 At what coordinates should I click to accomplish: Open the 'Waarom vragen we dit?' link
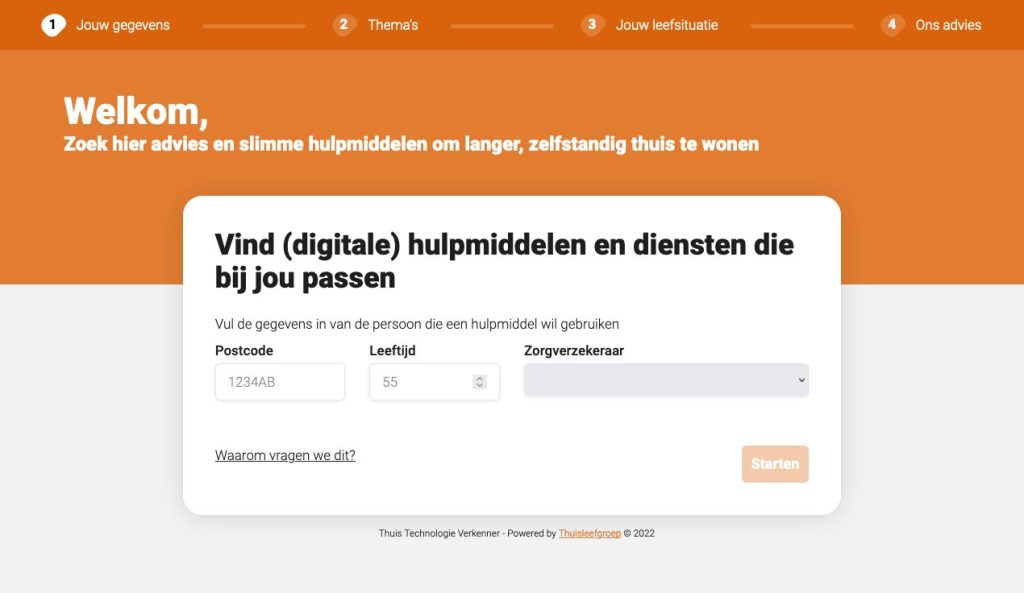[285, 455]
